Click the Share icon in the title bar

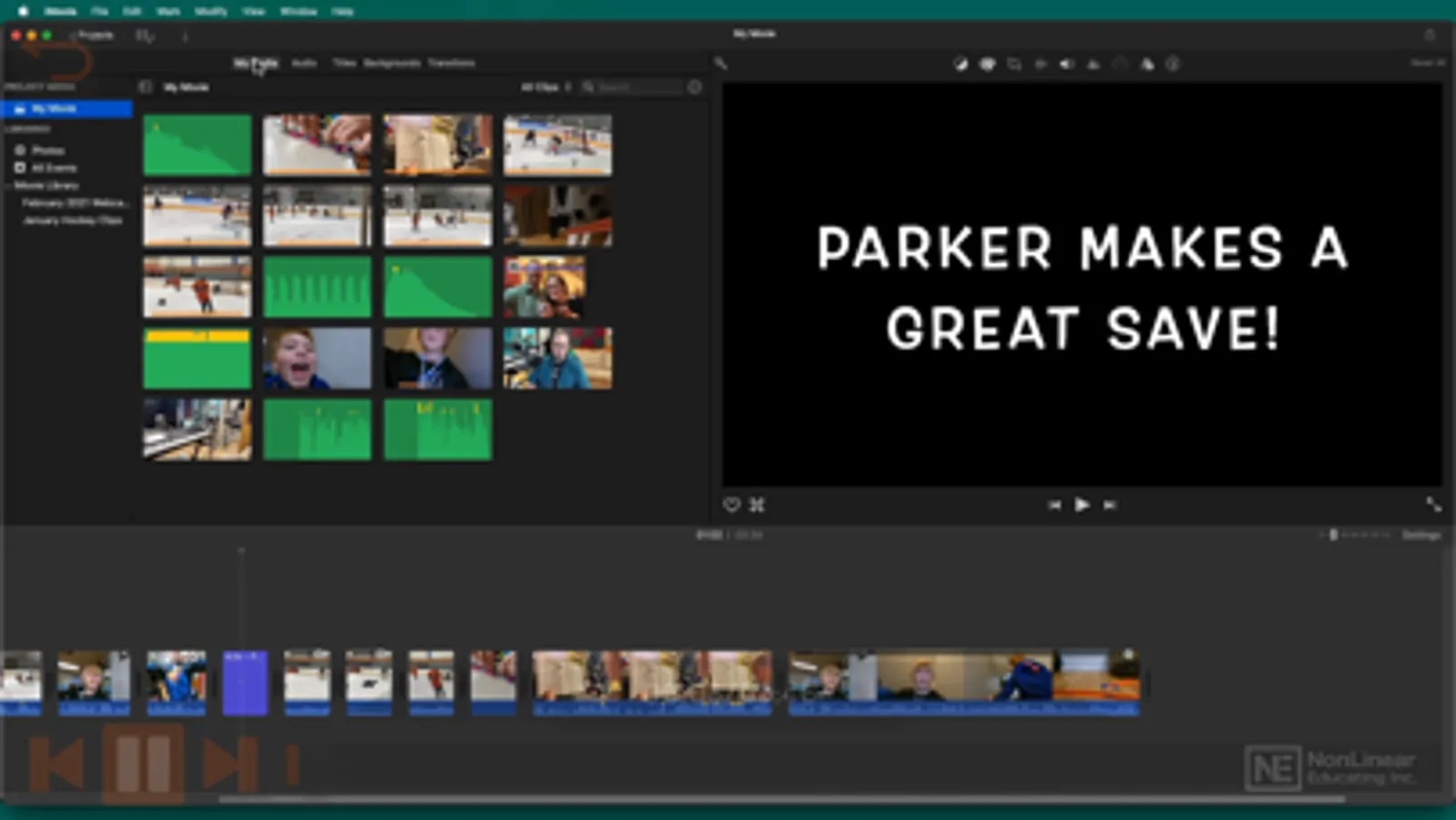tap(1429, 35)
